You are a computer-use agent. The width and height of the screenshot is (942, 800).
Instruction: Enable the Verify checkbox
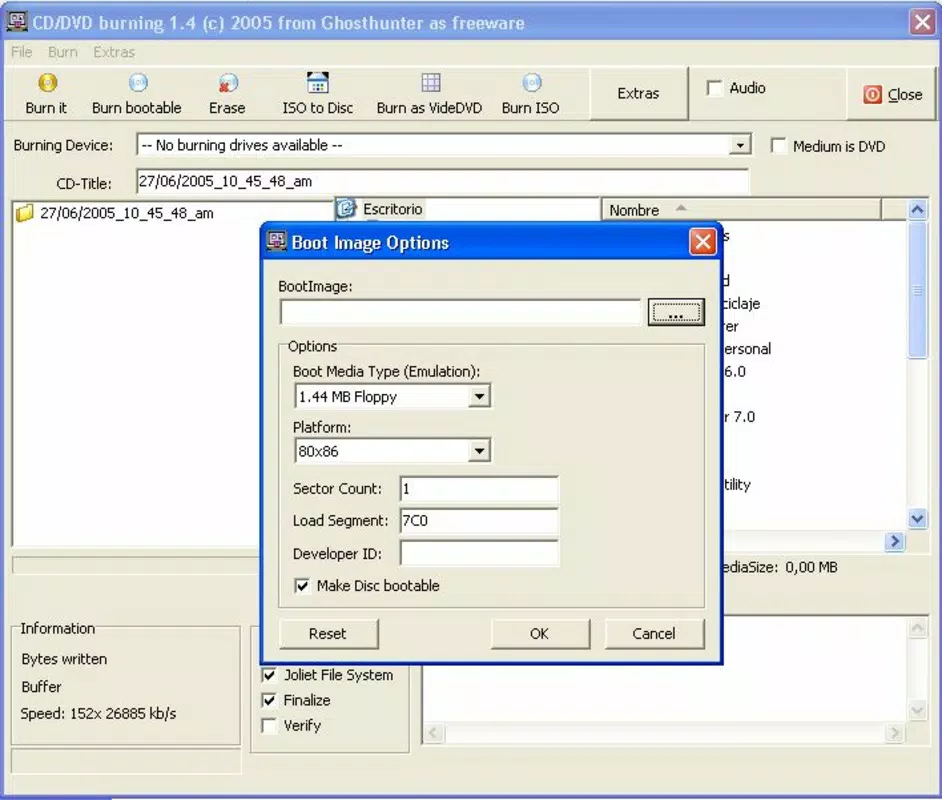(x=269, y=726)
